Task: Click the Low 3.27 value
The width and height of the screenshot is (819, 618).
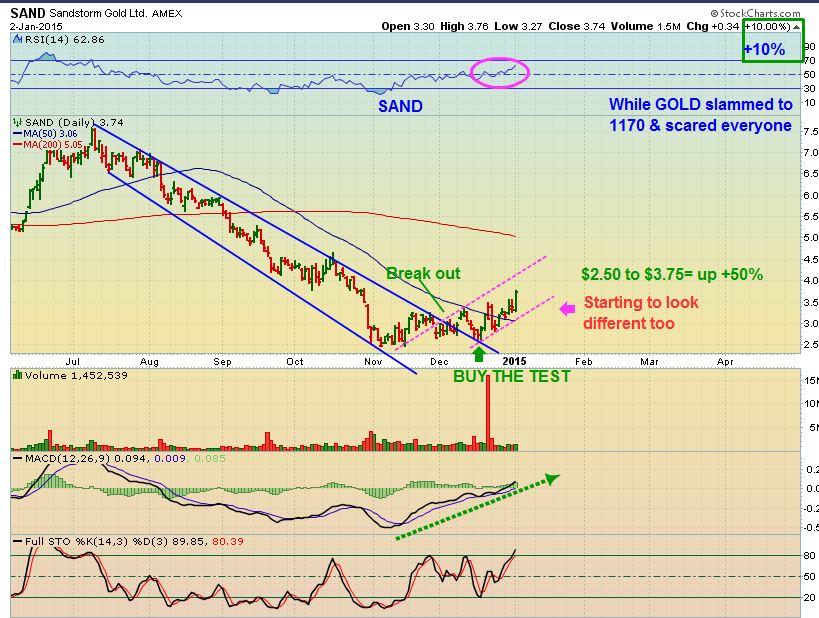Action: click(x=518, y=26)
